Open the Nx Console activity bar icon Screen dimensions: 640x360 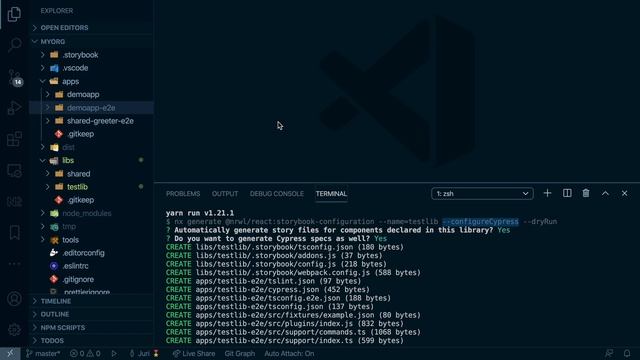click(14, 202)
